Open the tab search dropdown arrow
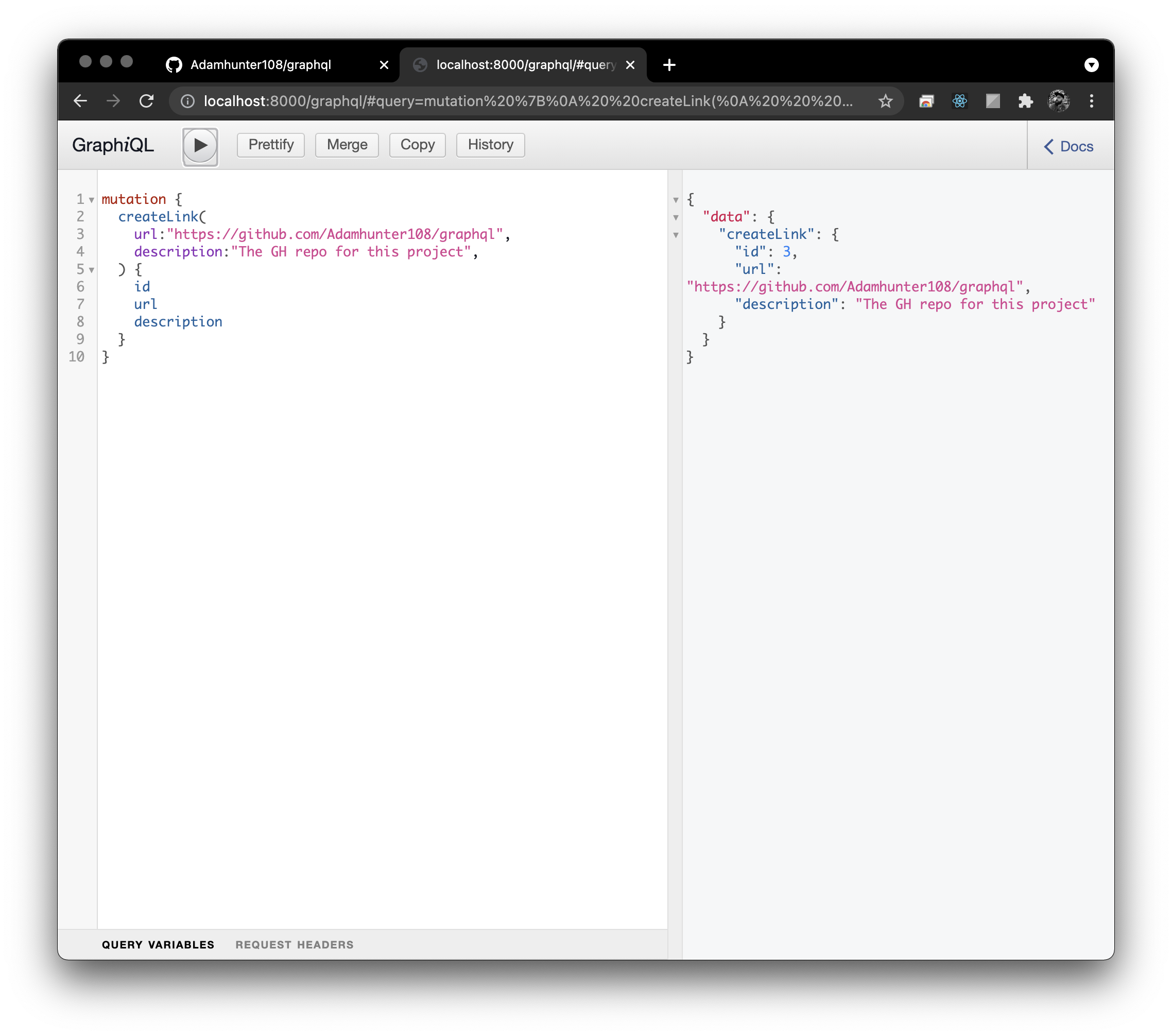 (x=1091, y=65)
